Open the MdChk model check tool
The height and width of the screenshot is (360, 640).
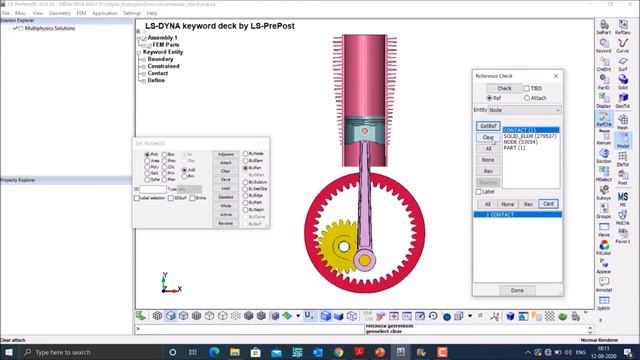pos(622,218)
